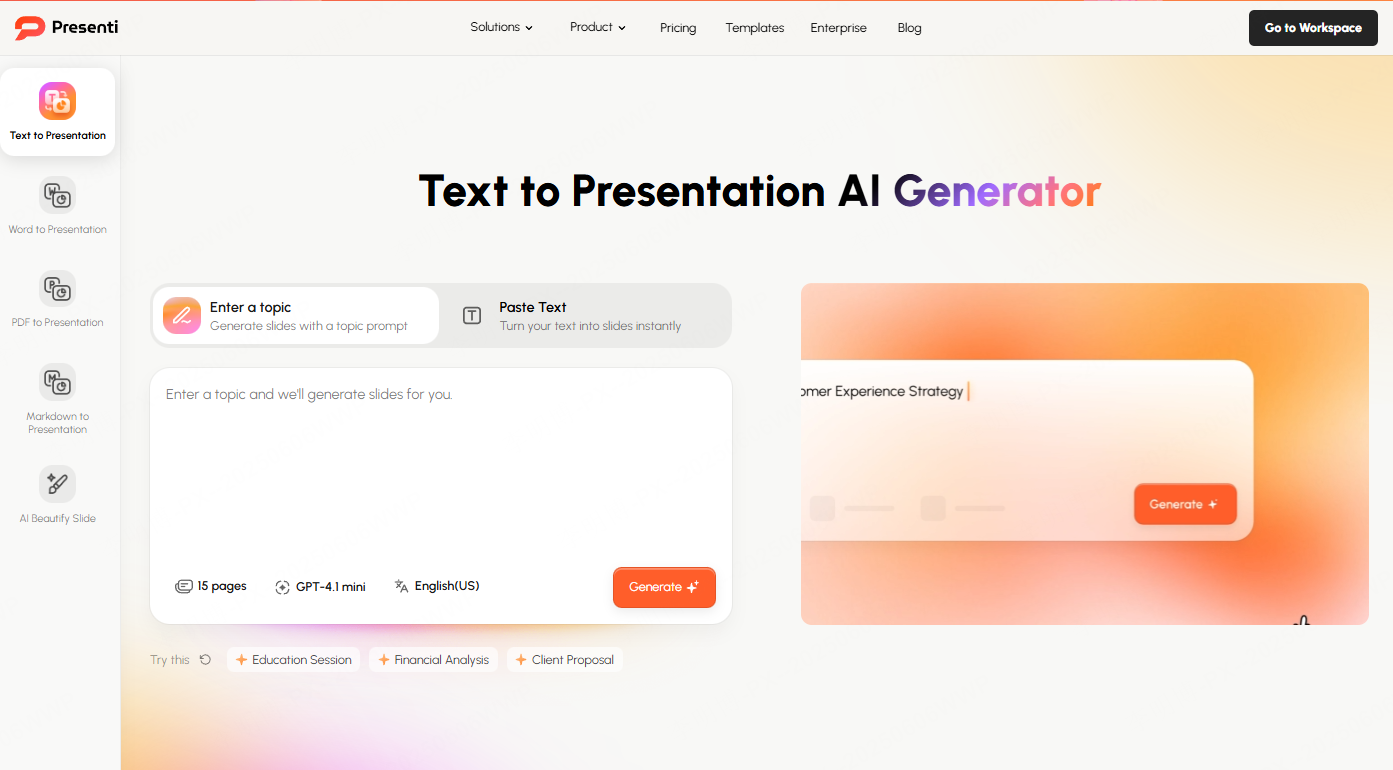
Task: Open the Pricing page
Action: [x=677, y=27]
